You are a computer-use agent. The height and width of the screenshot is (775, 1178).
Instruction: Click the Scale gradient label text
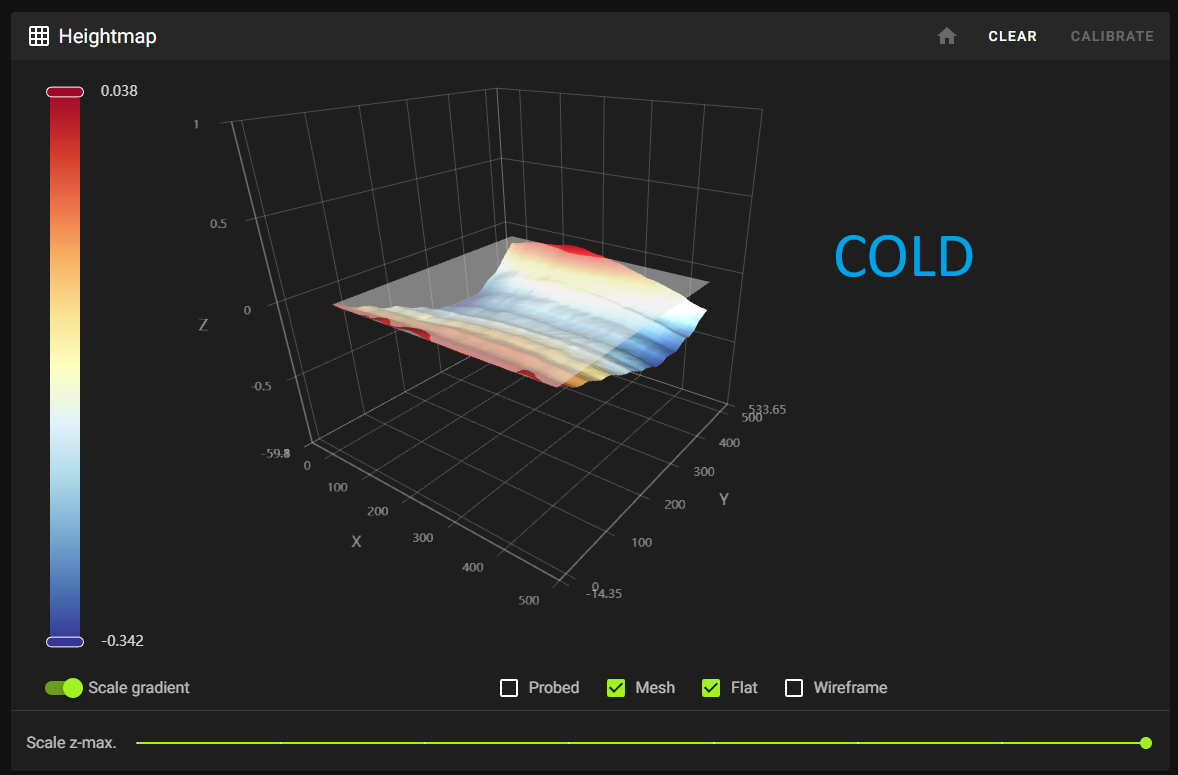pos(139,688)
